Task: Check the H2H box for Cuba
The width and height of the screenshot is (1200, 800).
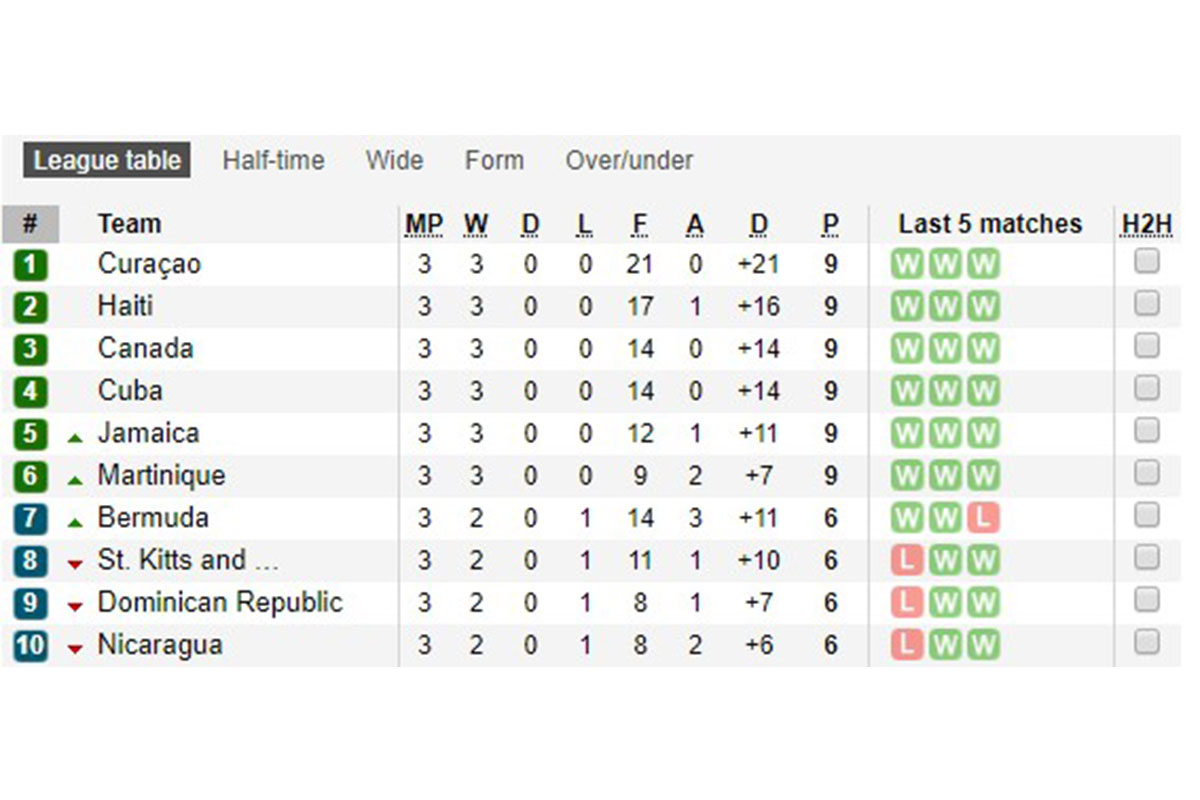Action: point(1147,388)
